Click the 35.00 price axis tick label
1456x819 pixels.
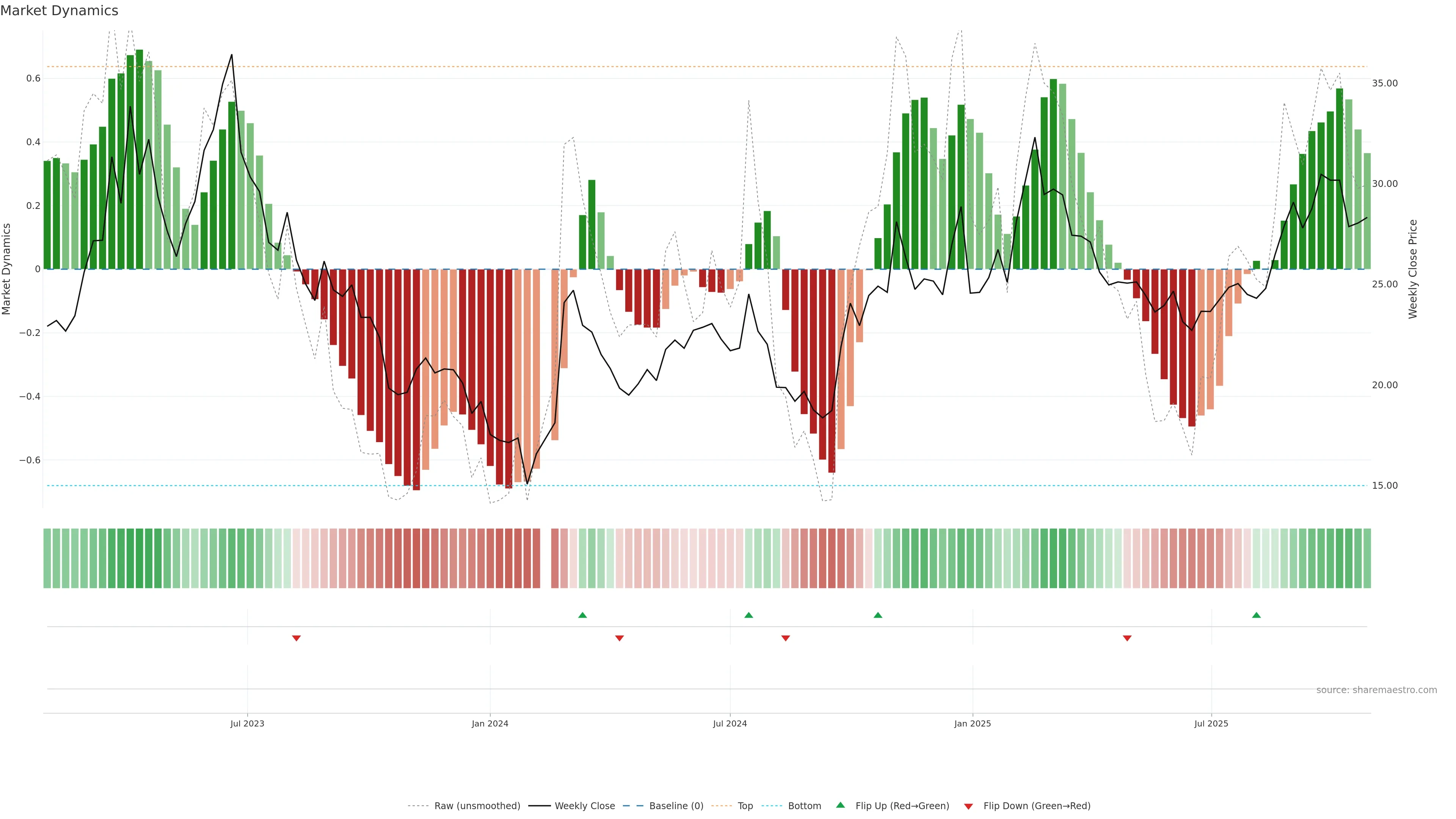click(1384, 83)
